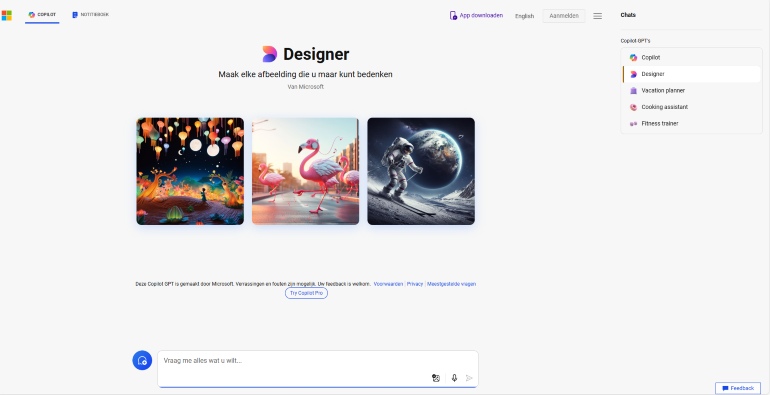The image size is (770, 395).
Task: Click the Chats heading
Action: (628, 15)
